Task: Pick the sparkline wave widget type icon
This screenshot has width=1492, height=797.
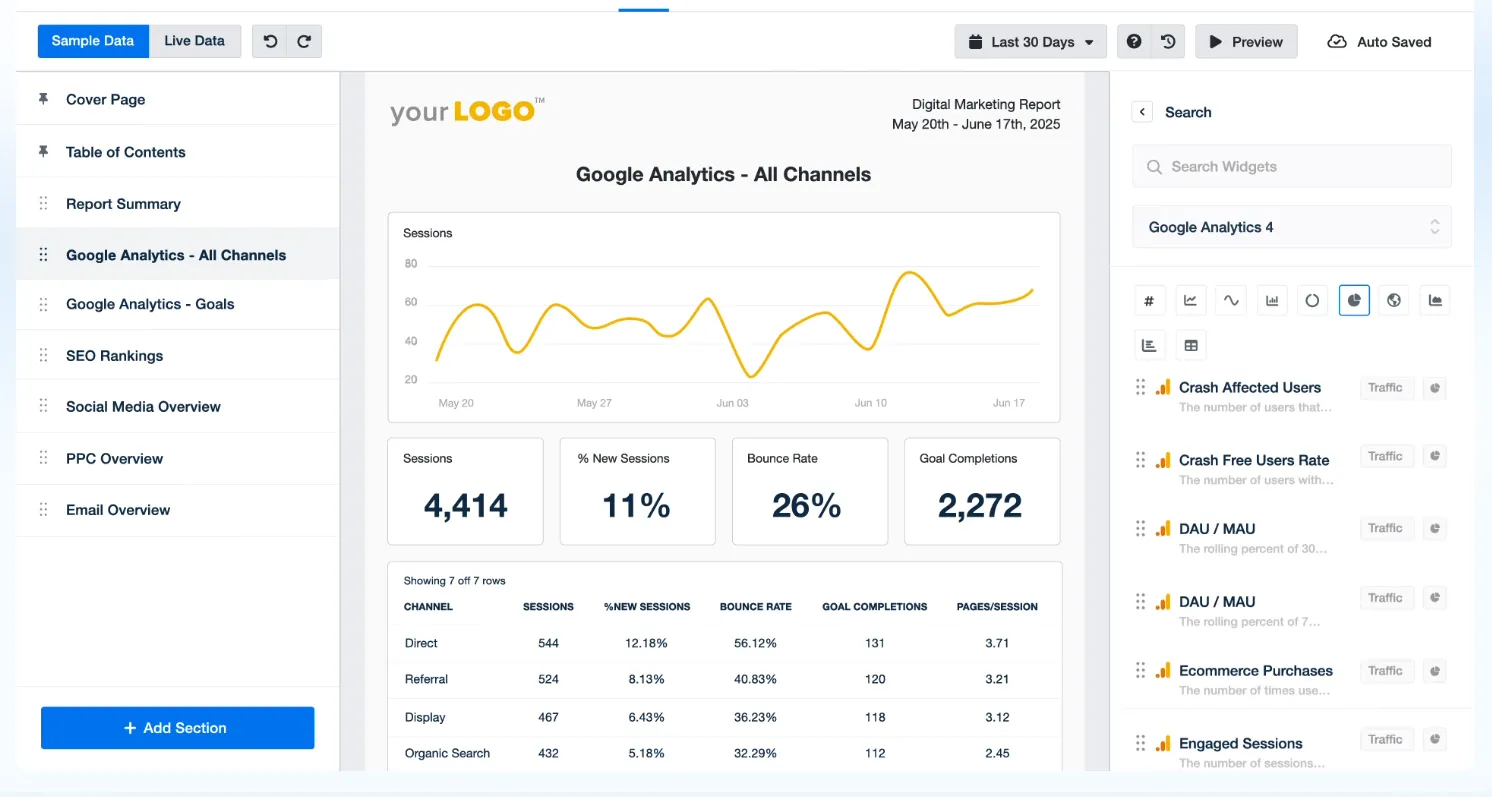Action: pos(1231,300)
